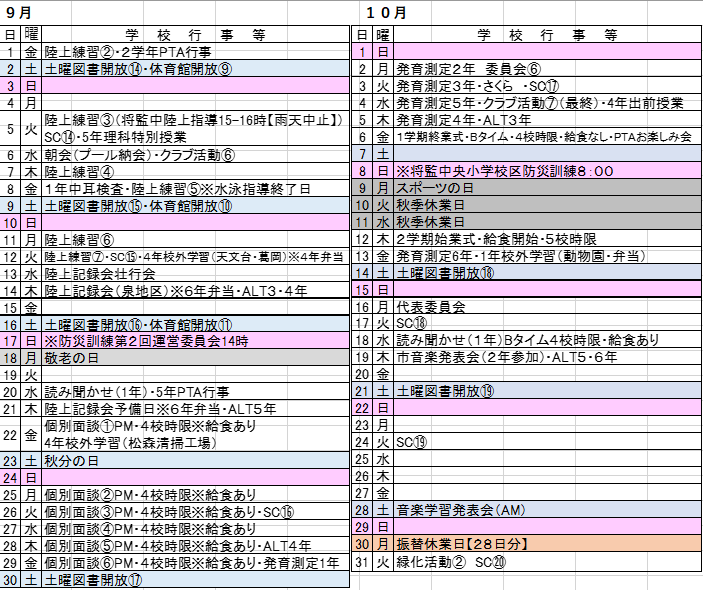Select October '学校行事等' column header

coord(547,35)
